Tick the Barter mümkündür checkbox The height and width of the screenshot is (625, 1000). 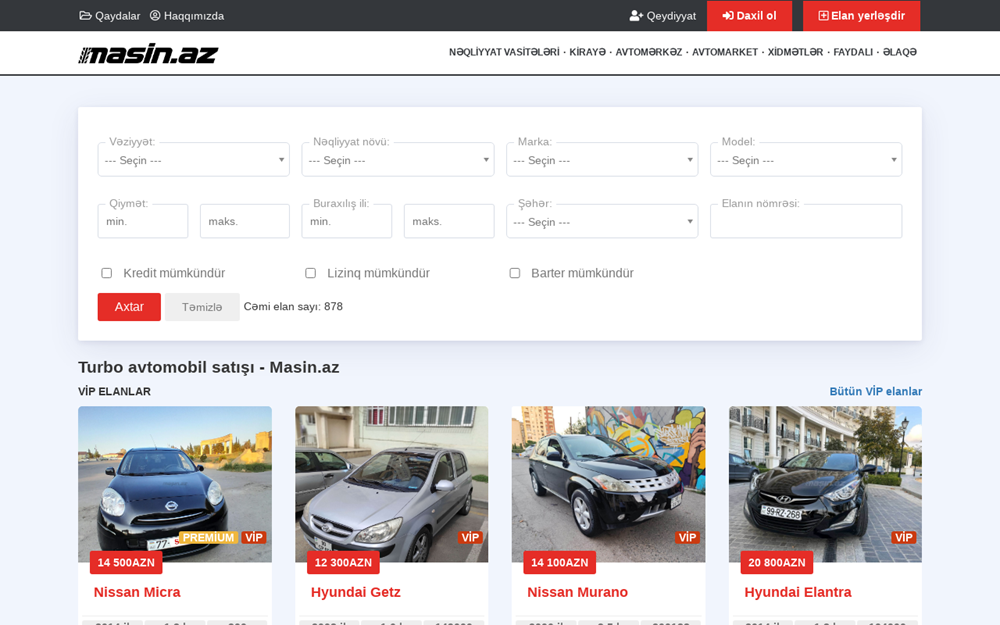tap(515, 273)
